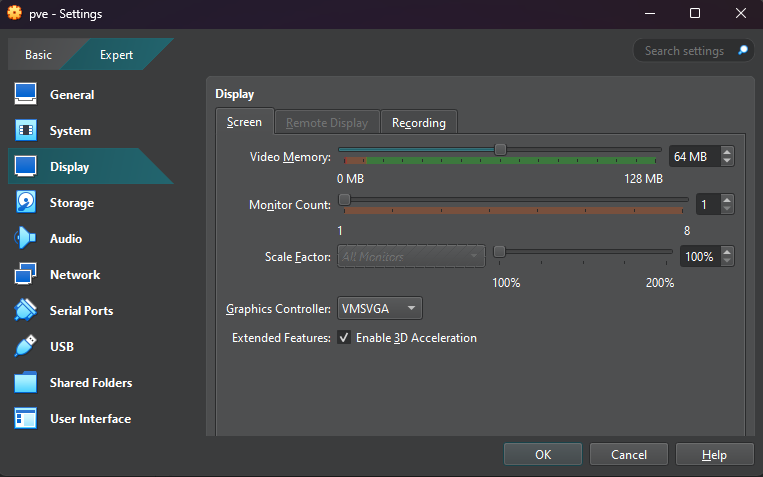Open the User Interface icon
The height and width of the screenshot is (477, 763).
[x=26, y=419]
